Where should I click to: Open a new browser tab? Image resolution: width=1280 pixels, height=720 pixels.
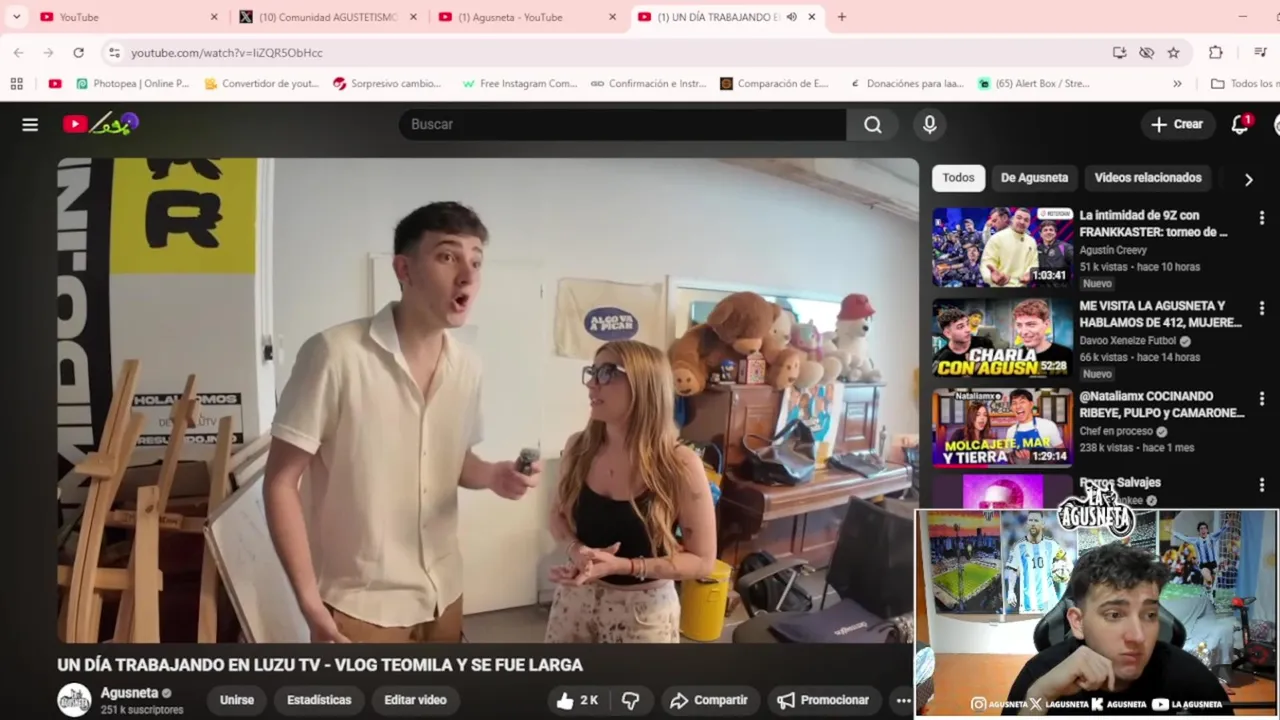[x=841, y=17]
